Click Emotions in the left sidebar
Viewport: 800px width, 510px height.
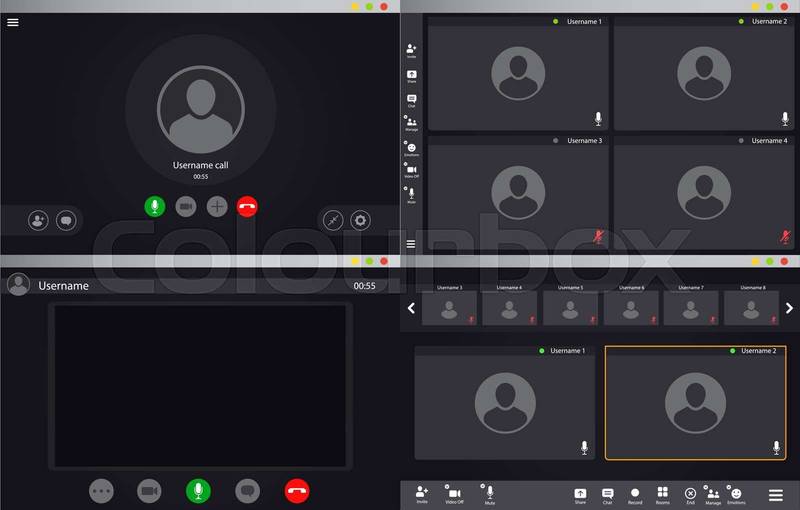click(411, 148)
